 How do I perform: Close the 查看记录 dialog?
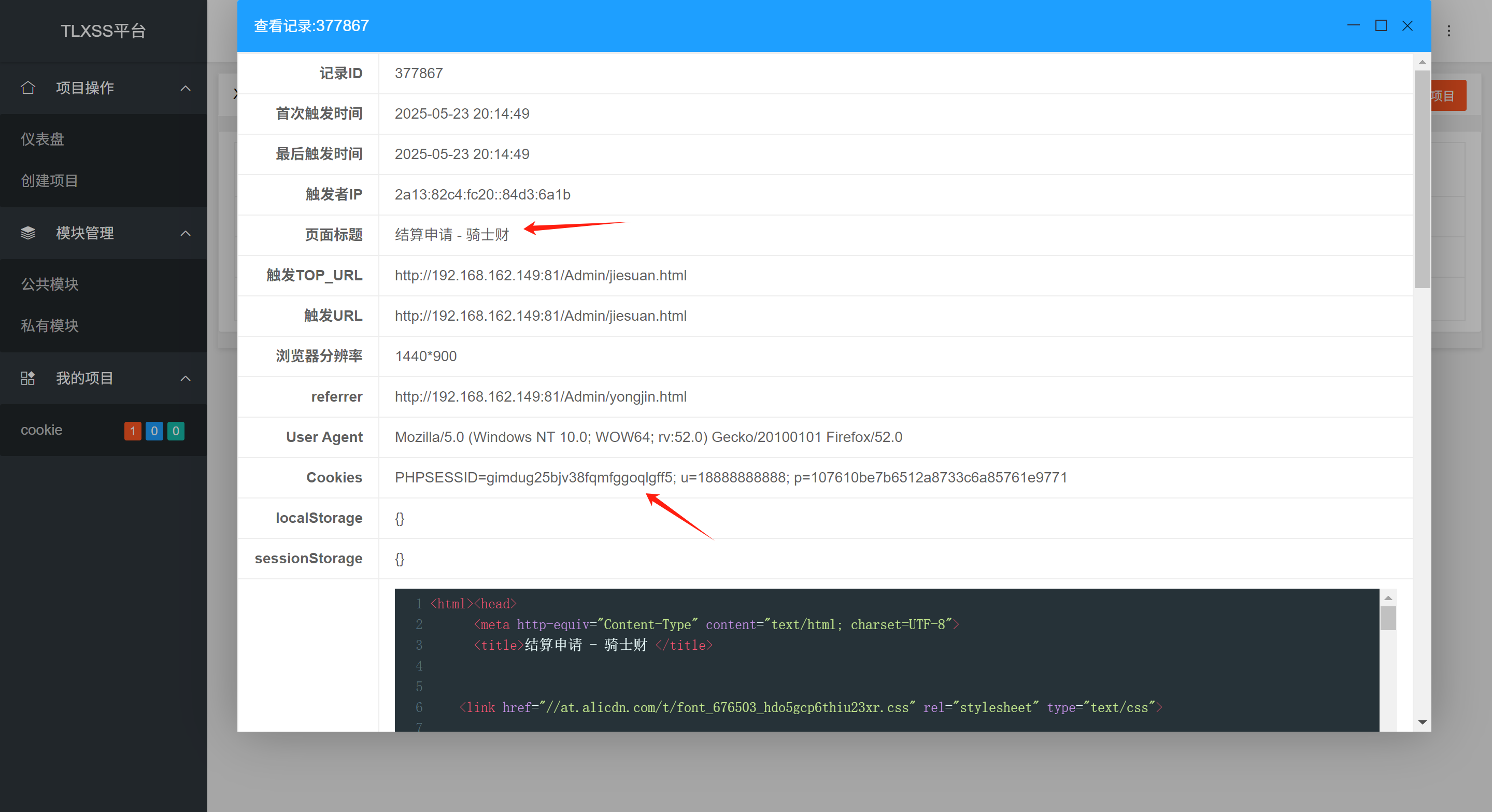(x=1407, y=26)
